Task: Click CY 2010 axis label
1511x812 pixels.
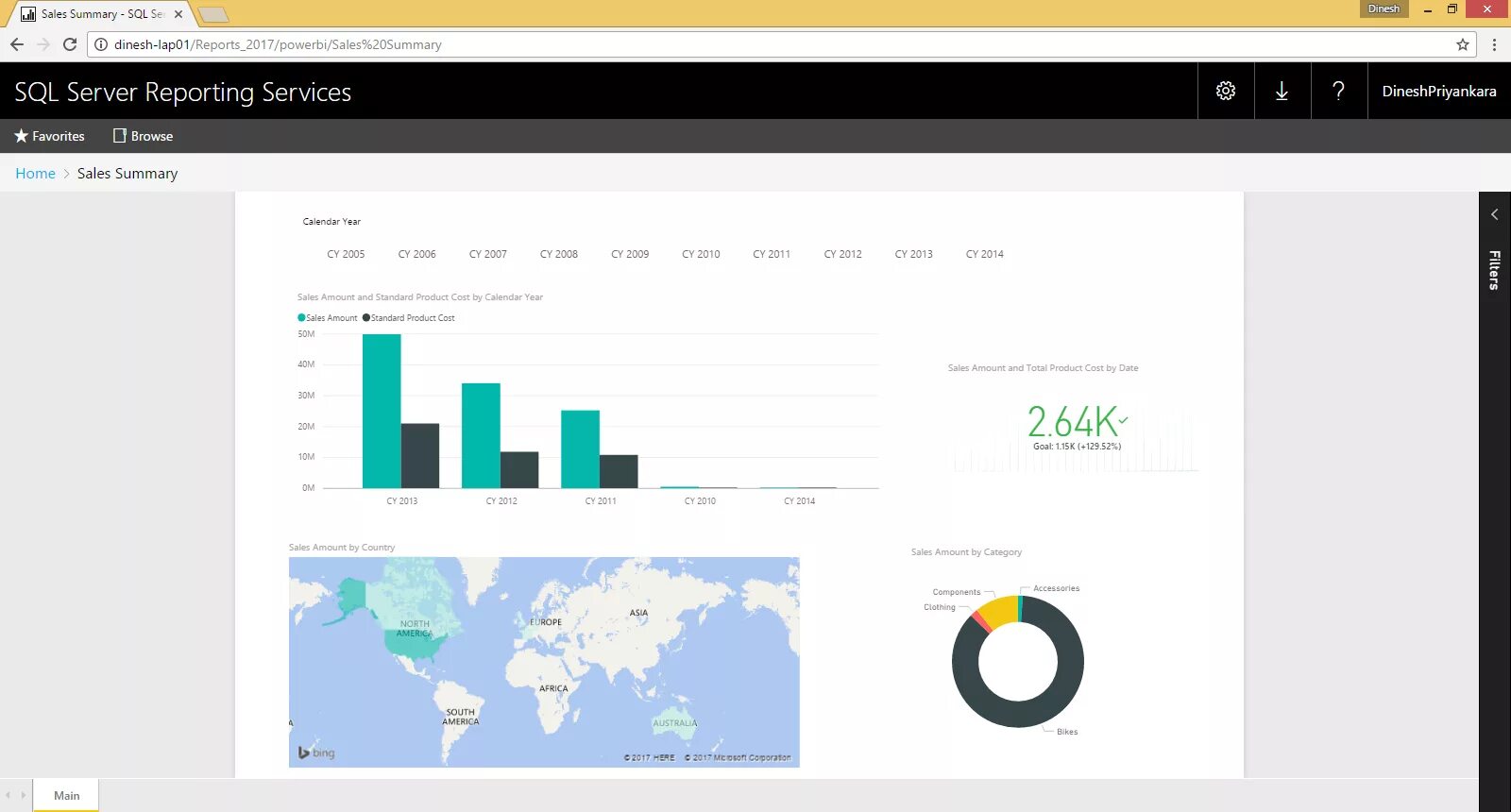Action: (x=700, y=501)
